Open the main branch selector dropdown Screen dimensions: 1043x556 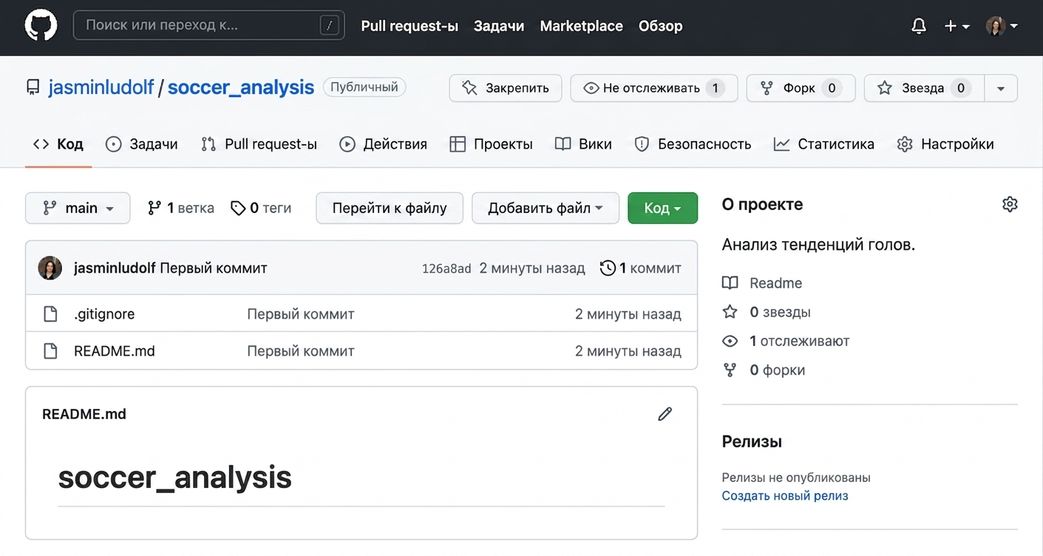coord(78,208)
